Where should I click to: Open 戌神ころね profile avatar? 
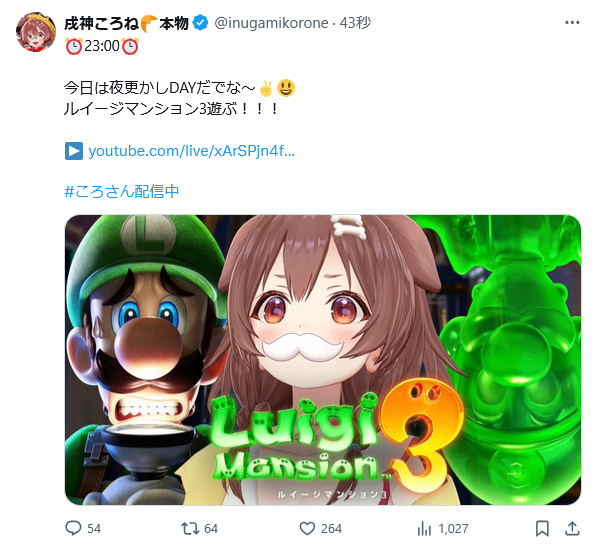(36, 32)
